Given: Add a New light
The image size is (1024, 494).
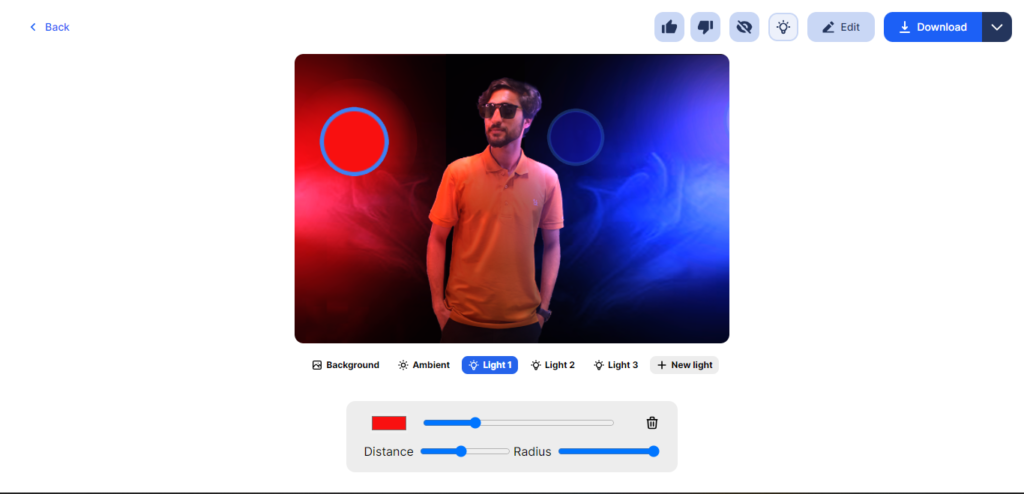Looking at the screenshot, I should (x=684, y=365).
